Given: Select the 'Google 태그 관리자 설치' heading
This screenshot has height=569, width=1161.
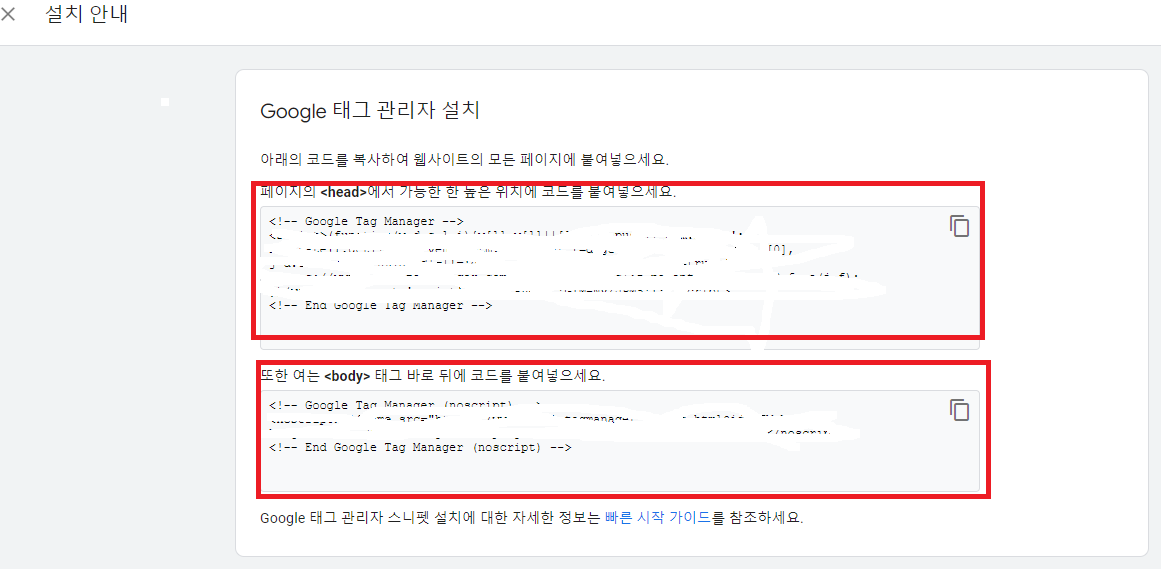Looking at the screenshot, I should click(x=370, y=112).
